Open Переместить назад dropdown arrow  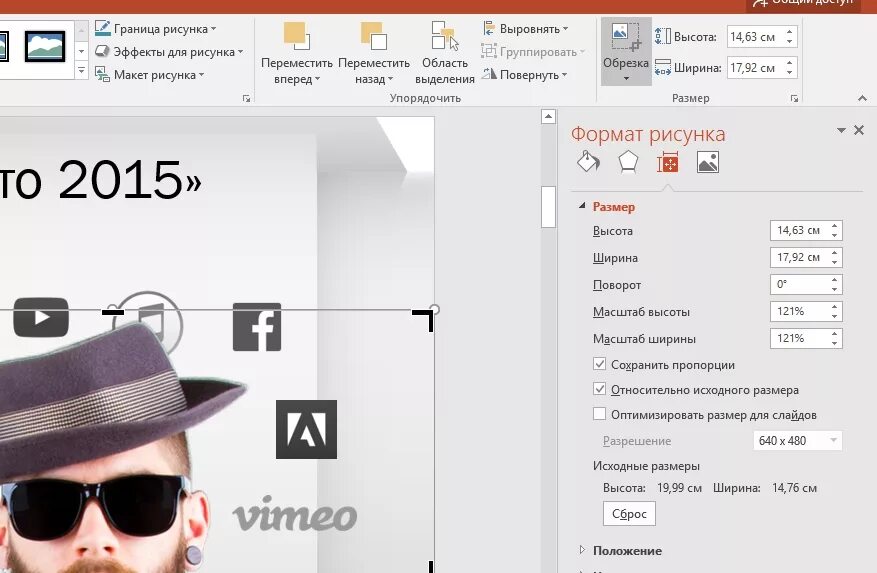[390, 79]
